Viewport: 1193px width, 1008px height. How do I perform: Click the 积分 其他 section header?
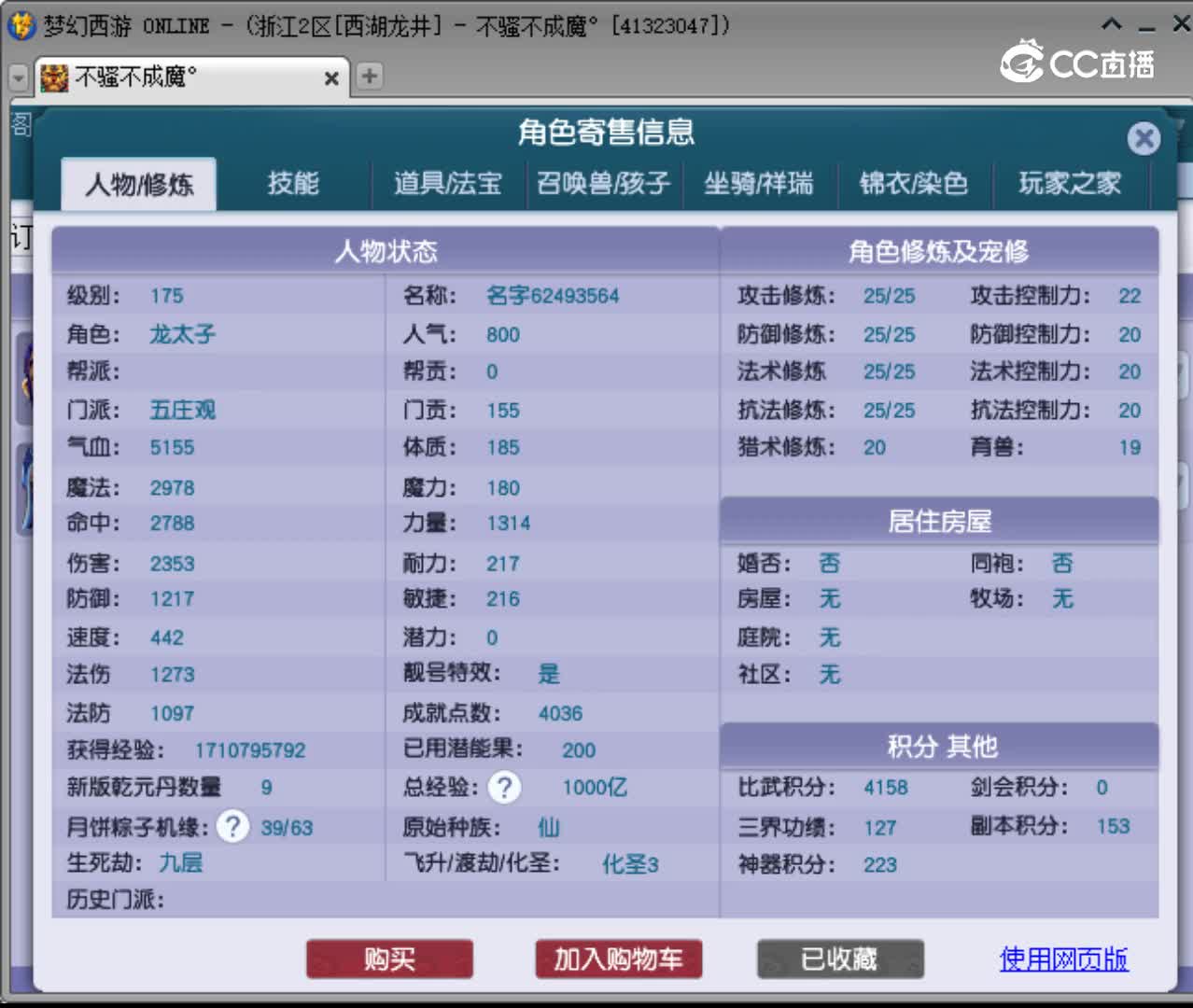pyautogui.click(x=939, y=747)
